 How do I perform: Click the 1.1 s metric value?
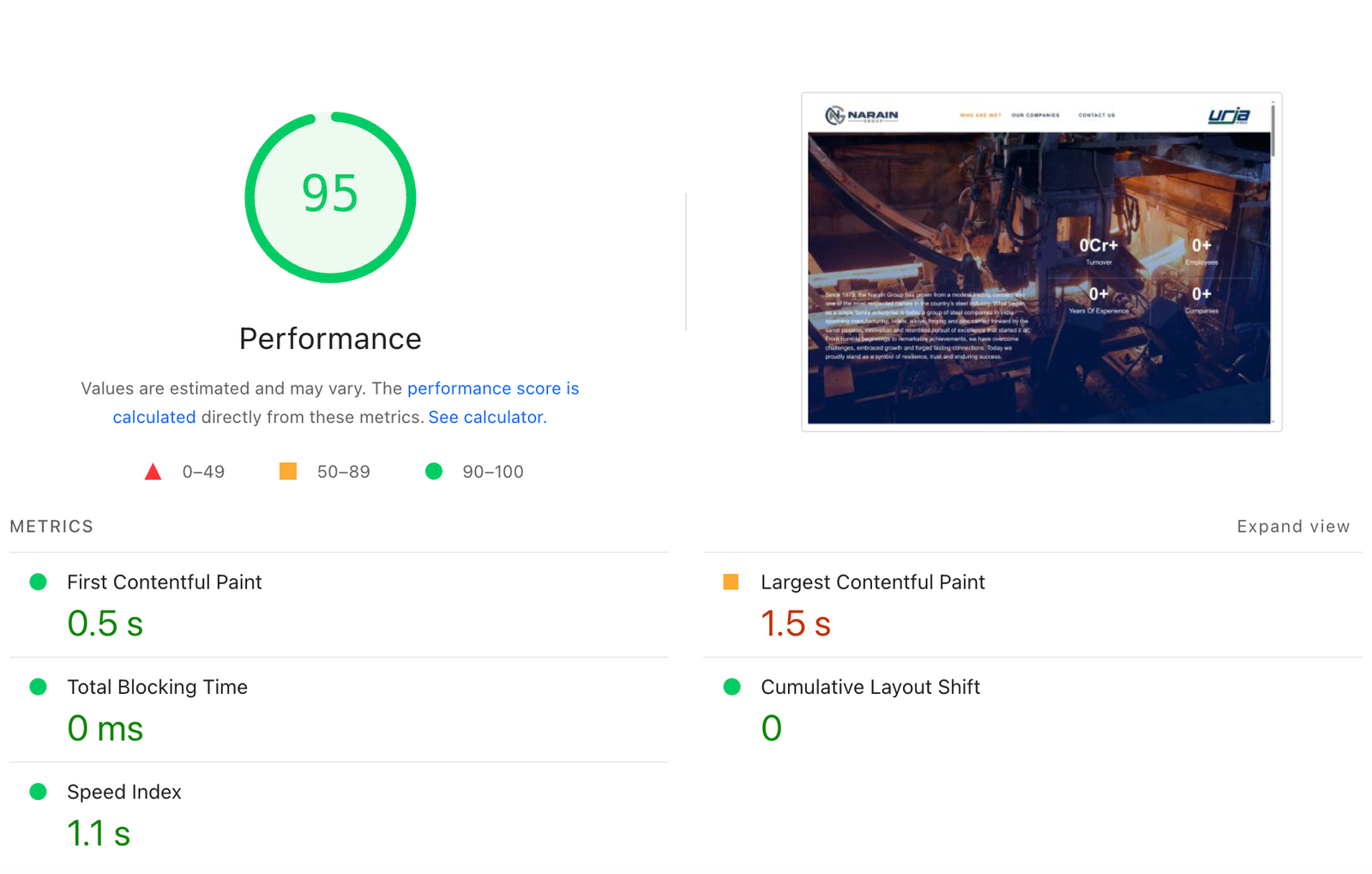coord(99,833)
